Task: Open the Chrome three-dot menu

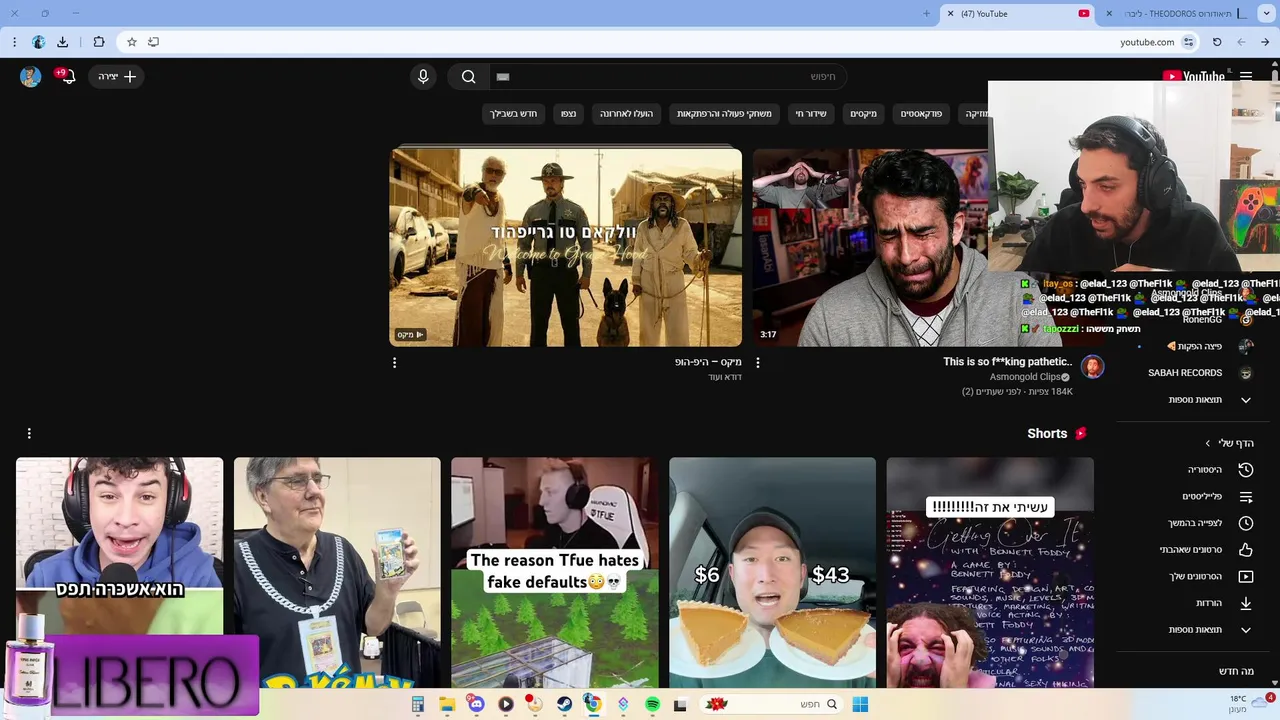Action: point(14,42)
